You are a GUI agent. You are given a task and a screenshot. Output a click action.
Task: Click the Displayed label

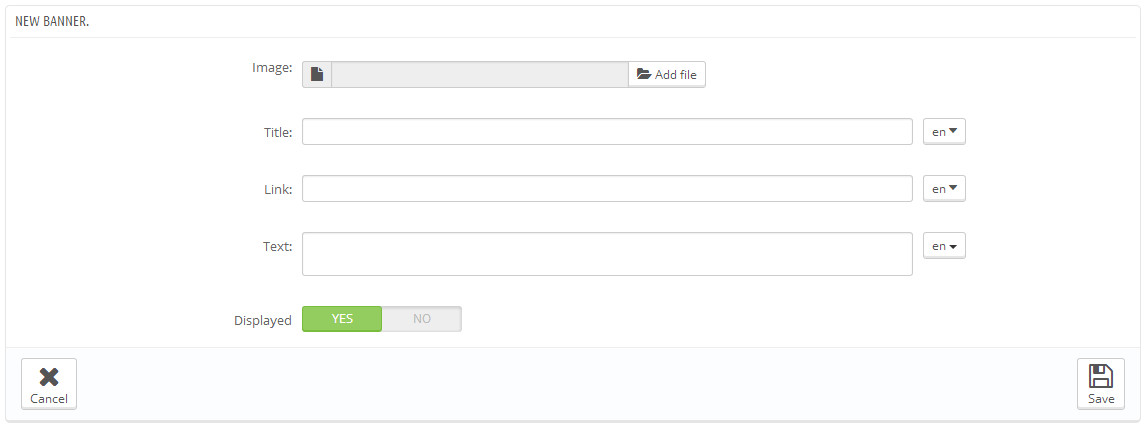tap(262, 321)
